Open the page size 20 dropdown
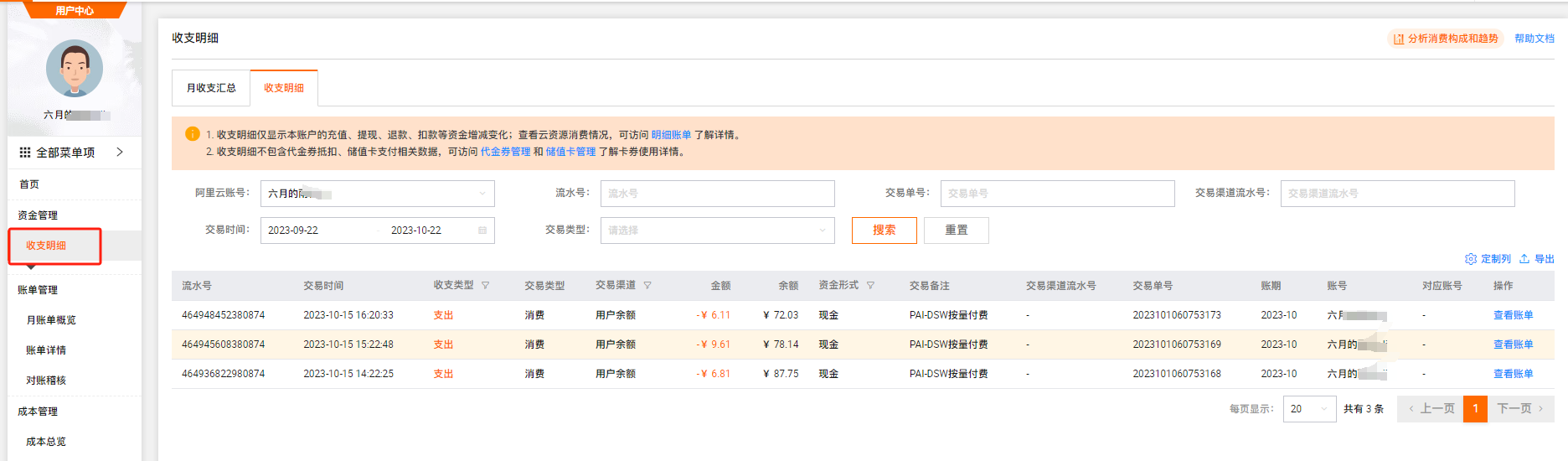The height and width of the screenshot is (461, 1568). tap(1309, 409)
